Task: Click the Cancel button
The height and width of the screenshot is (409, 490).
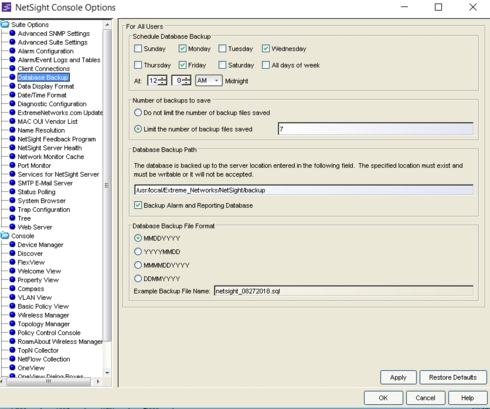Action: click(x=425, y=398)
